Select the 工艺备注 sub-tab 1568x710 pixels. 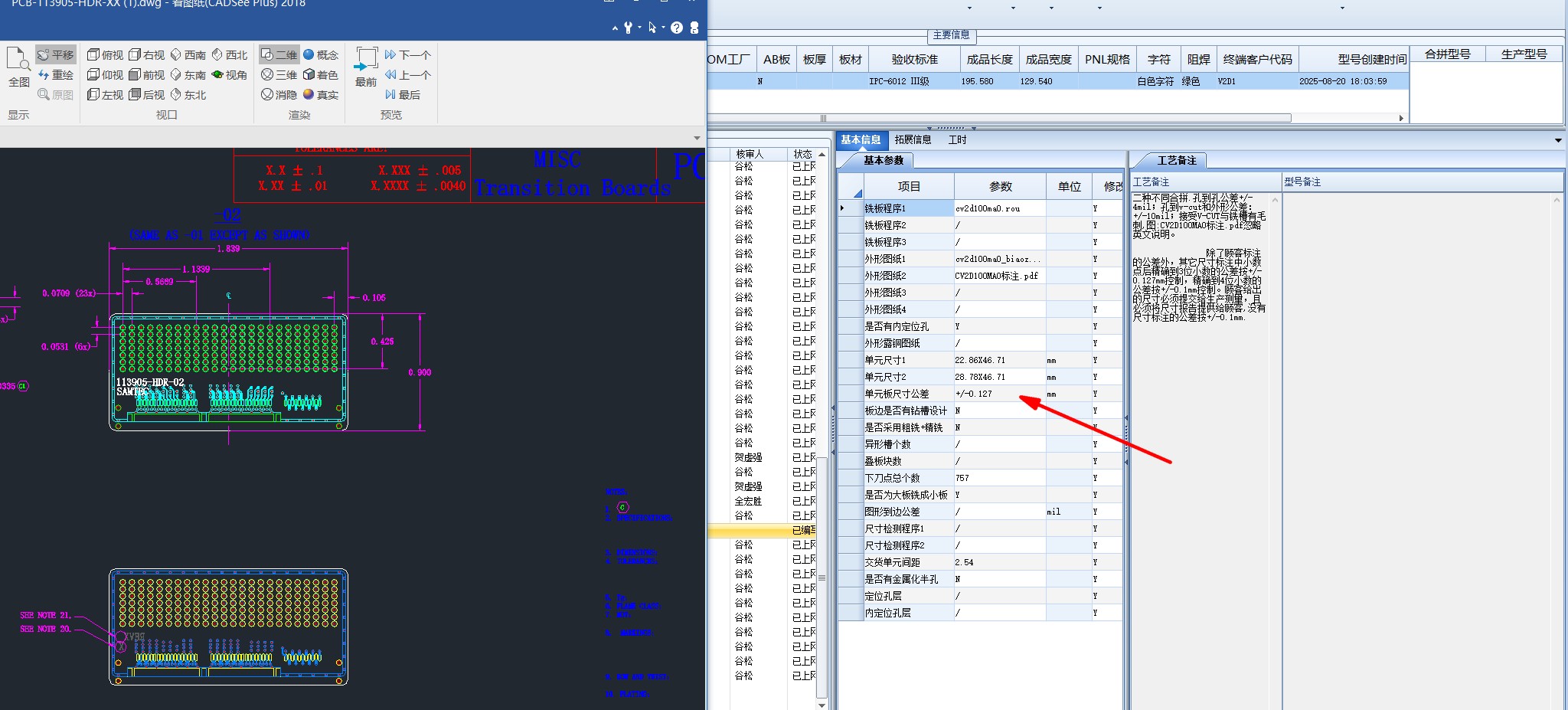tap(1177, 161)
